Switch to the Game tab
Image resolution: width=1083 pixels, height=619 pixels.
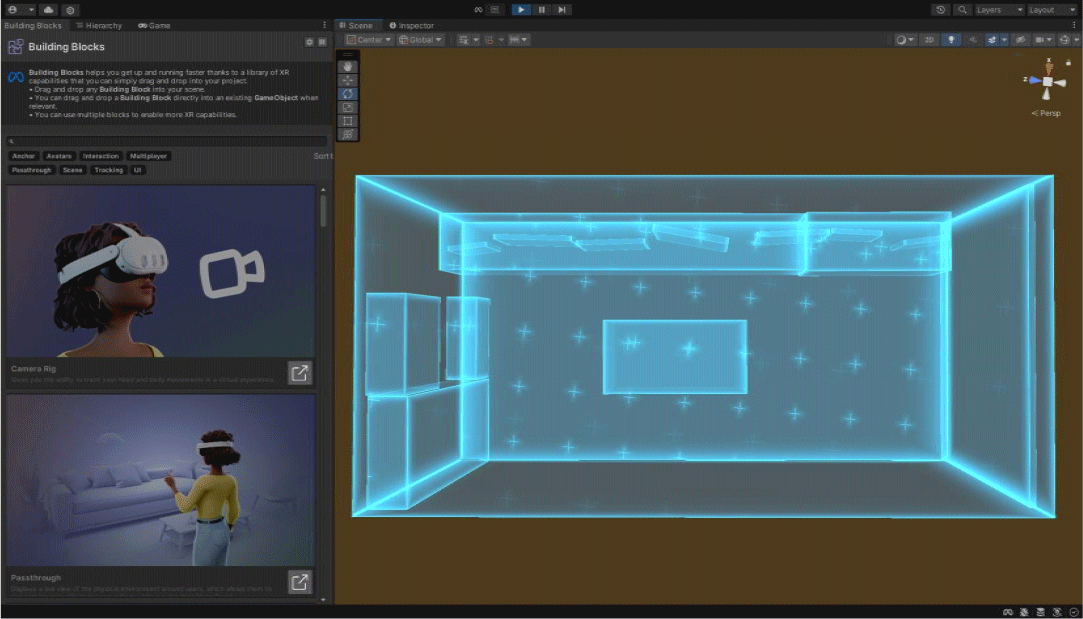click(154, 26)
